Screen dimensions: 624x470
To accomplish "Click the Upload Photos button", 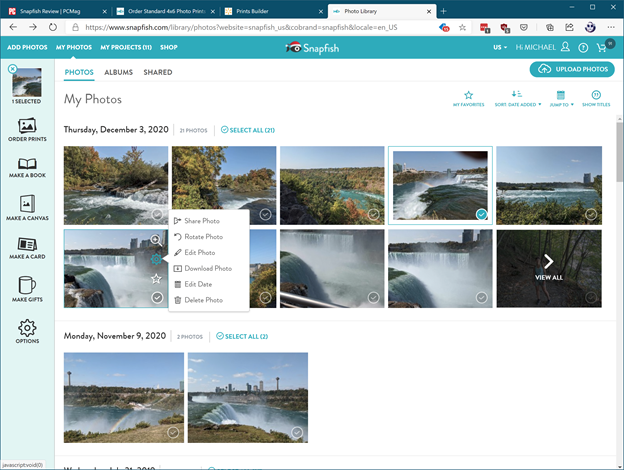I will pos(571,69).
